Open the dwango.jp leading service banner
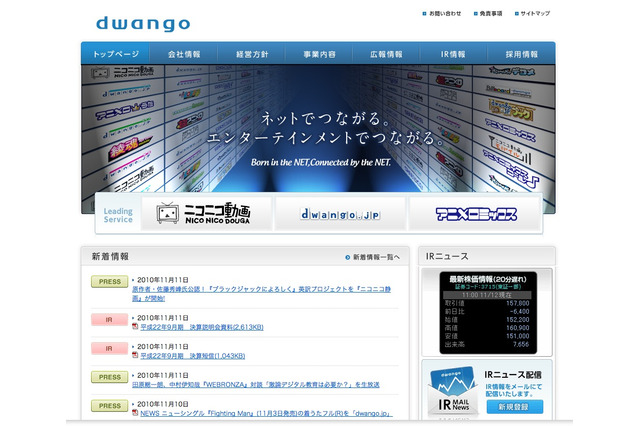This screenshot has width=640, height=426. click(x=340, y=213)
